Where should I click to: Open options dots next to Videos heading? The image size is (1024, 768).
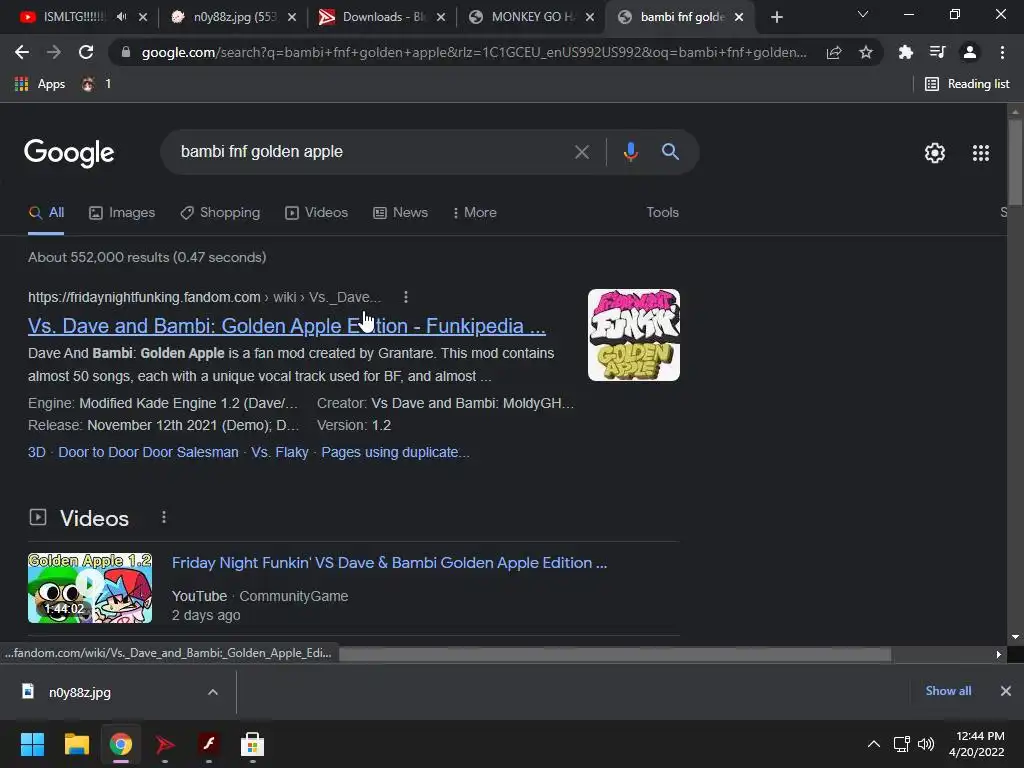pos(164,517)
